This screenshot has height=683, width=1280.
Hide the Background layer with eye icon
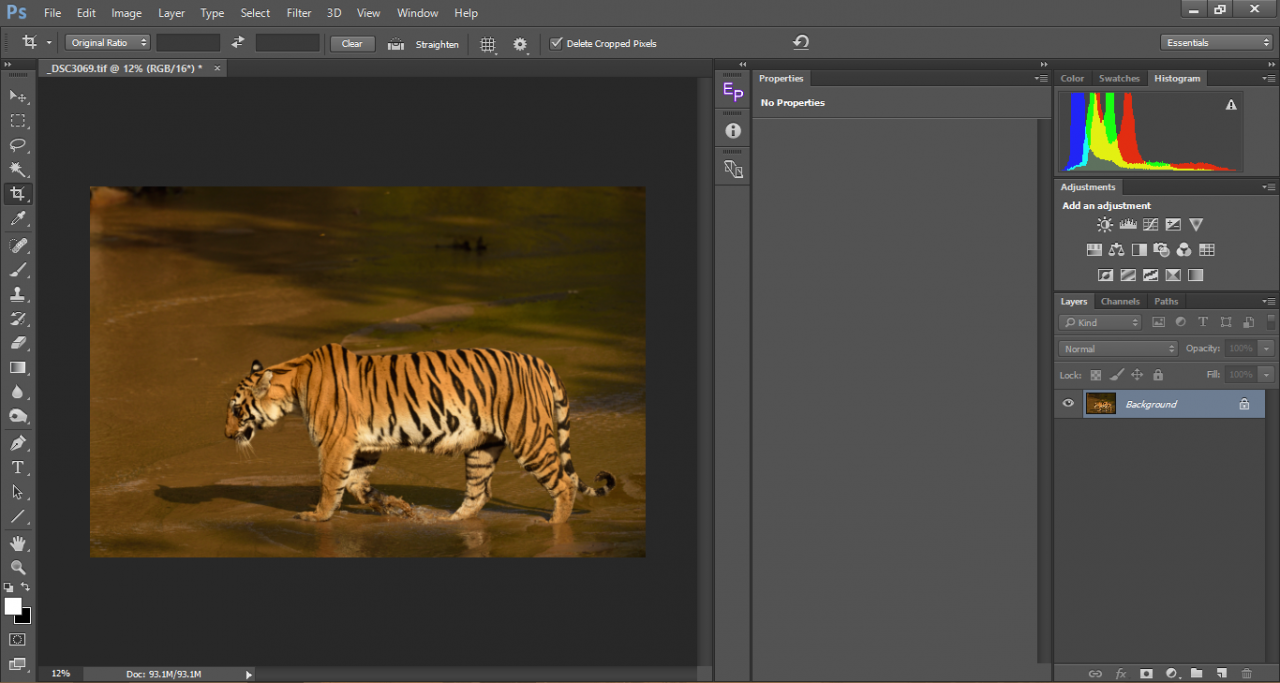click(1068, 404)
